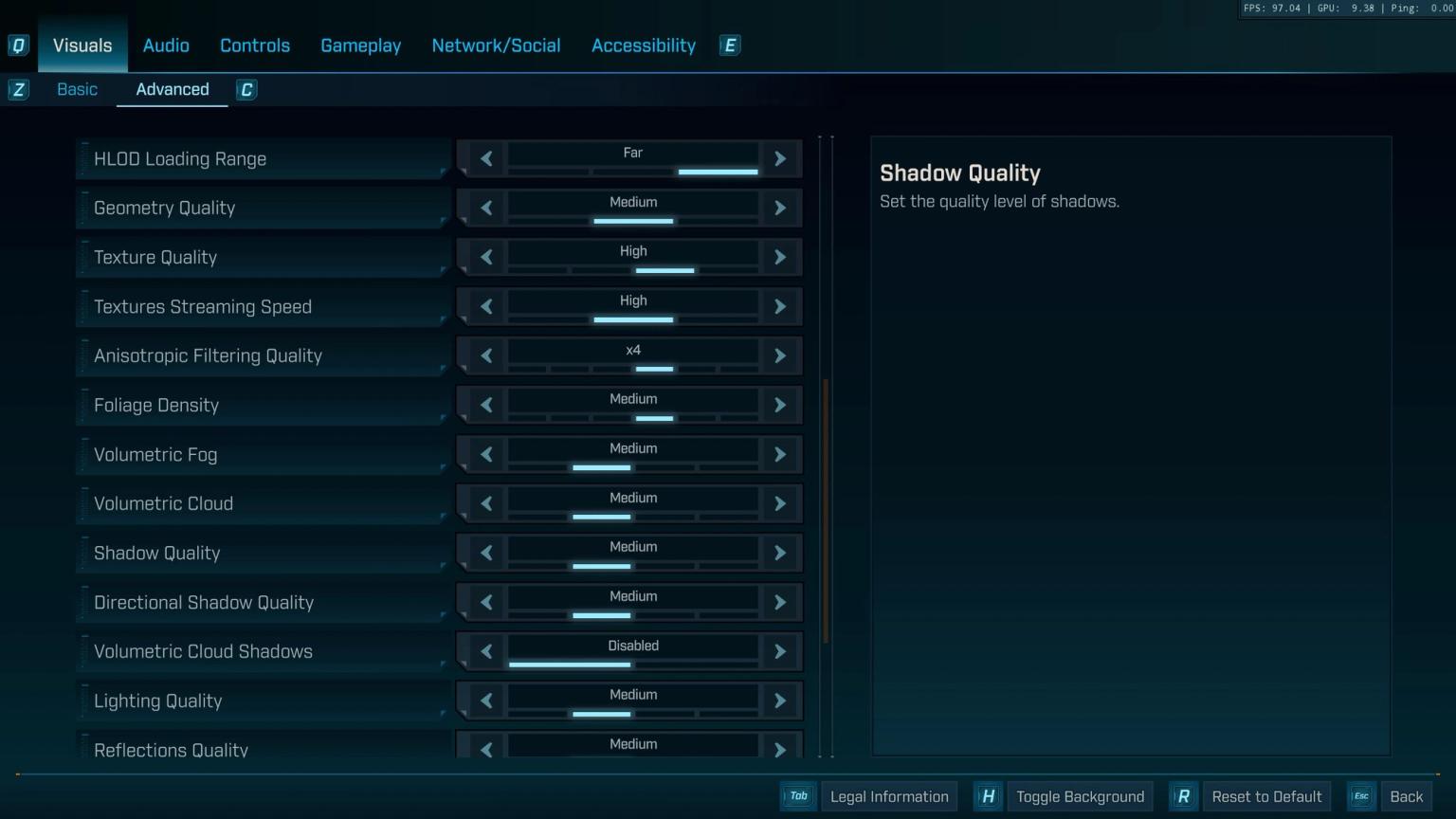Increase Texture Quality using the right arrow
1456x819 pixels.
[779, 257]
